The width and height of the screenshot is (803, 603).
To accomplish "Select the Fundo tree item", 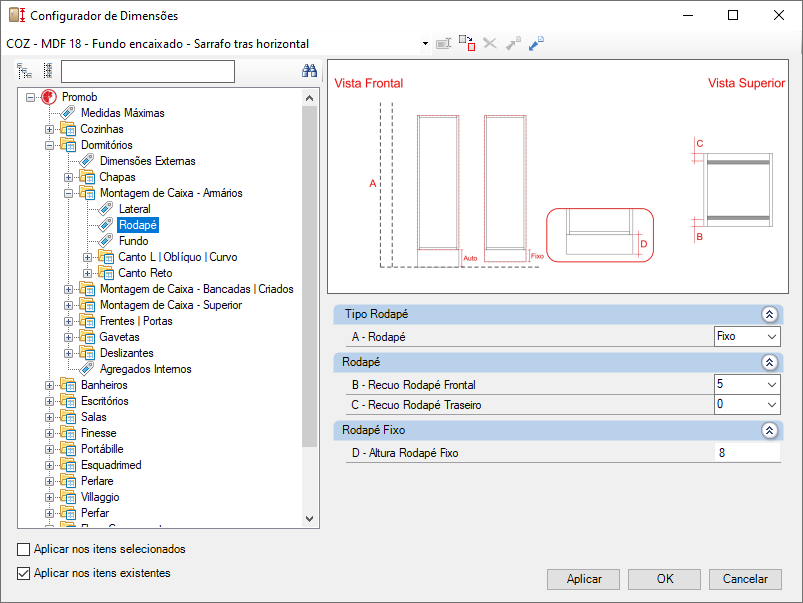I will pyautogui.click(x=134, y=241).
